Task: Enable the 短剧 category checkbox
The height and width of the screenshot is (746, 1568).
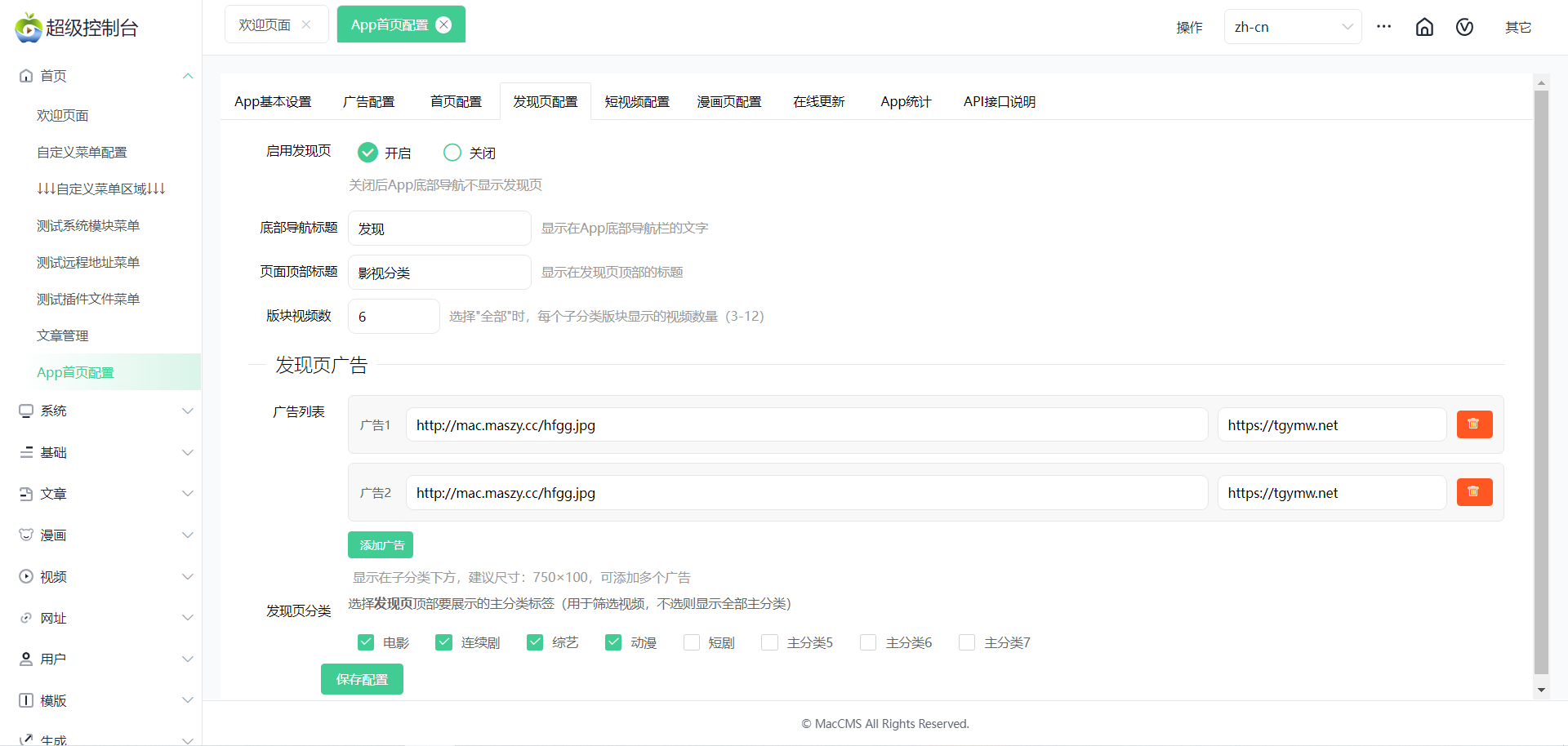Action: [x=692, y=642]
